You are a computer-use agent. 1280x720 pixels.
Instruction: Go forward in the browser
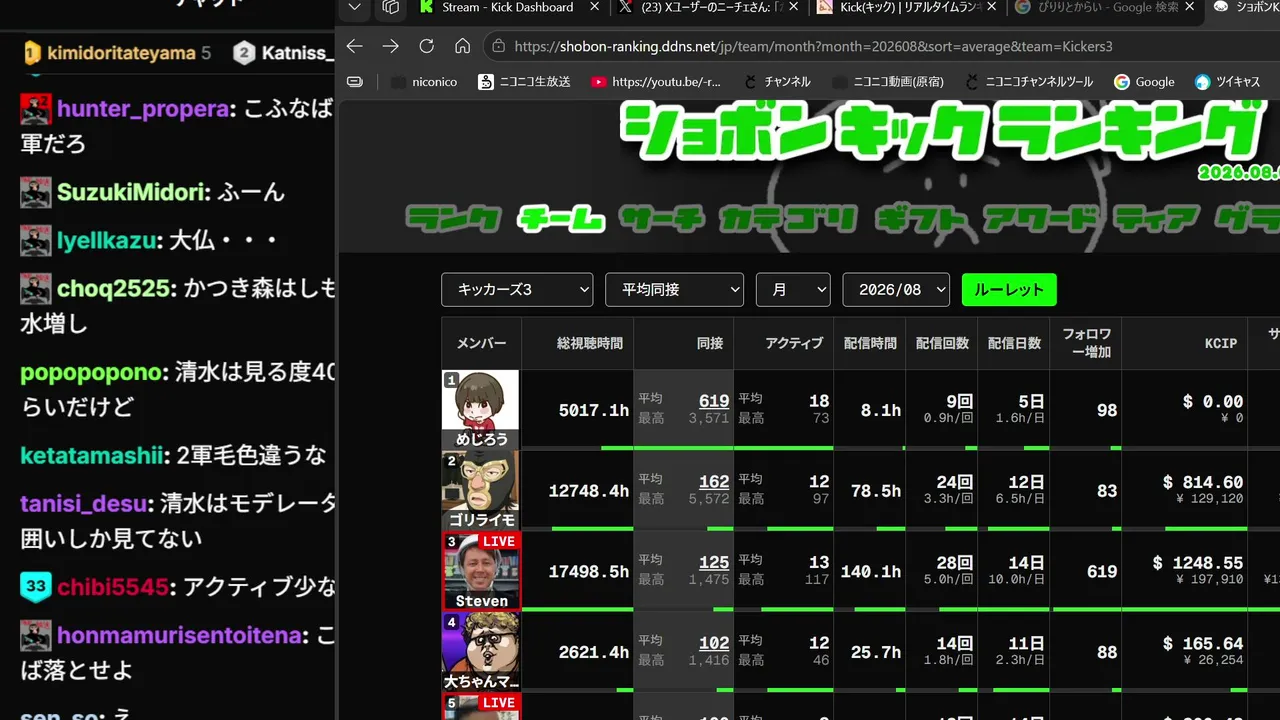pos(390,46)
